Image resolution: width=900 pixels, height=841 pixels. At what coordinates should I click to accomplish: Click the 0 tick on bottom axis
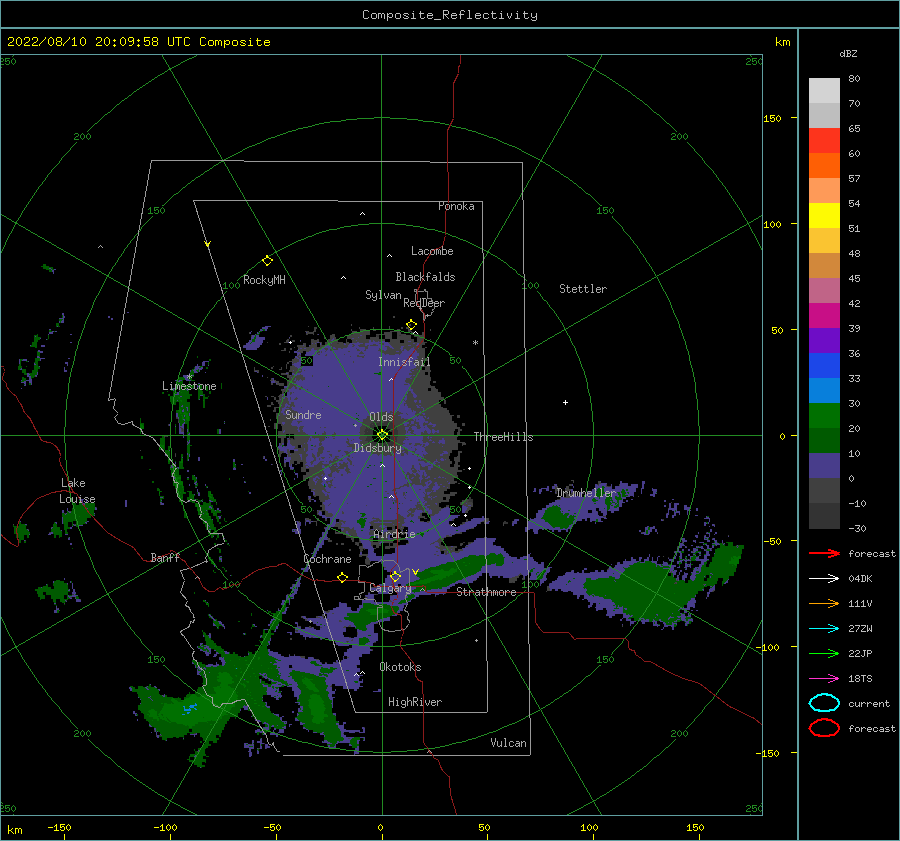click(381, 828)
